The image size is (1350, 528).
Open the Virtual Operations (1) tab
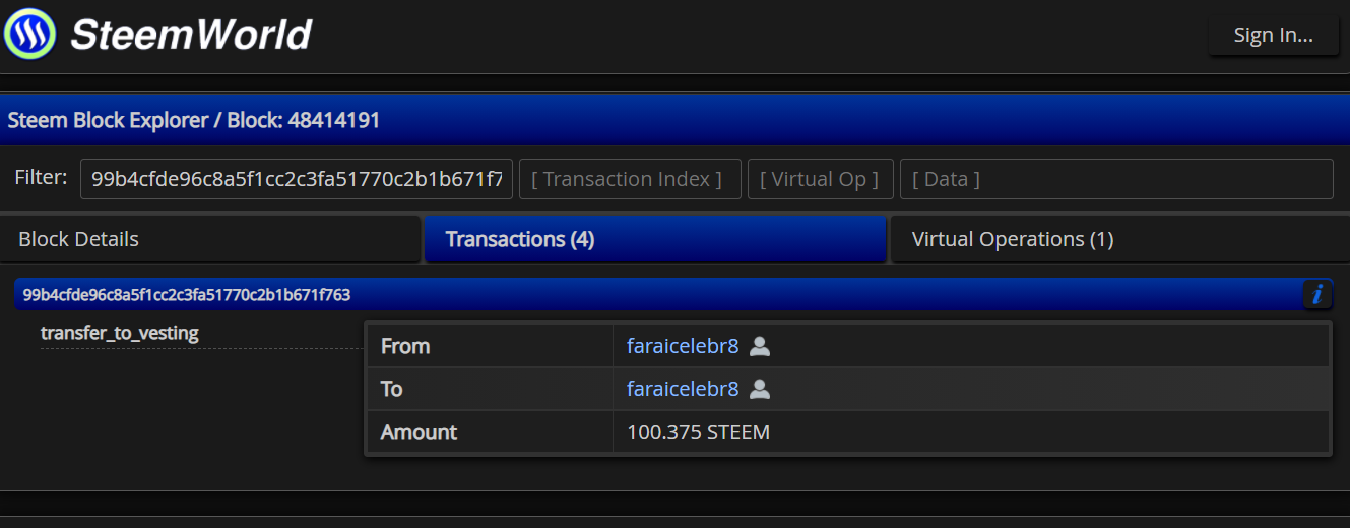click(1120, 239)
